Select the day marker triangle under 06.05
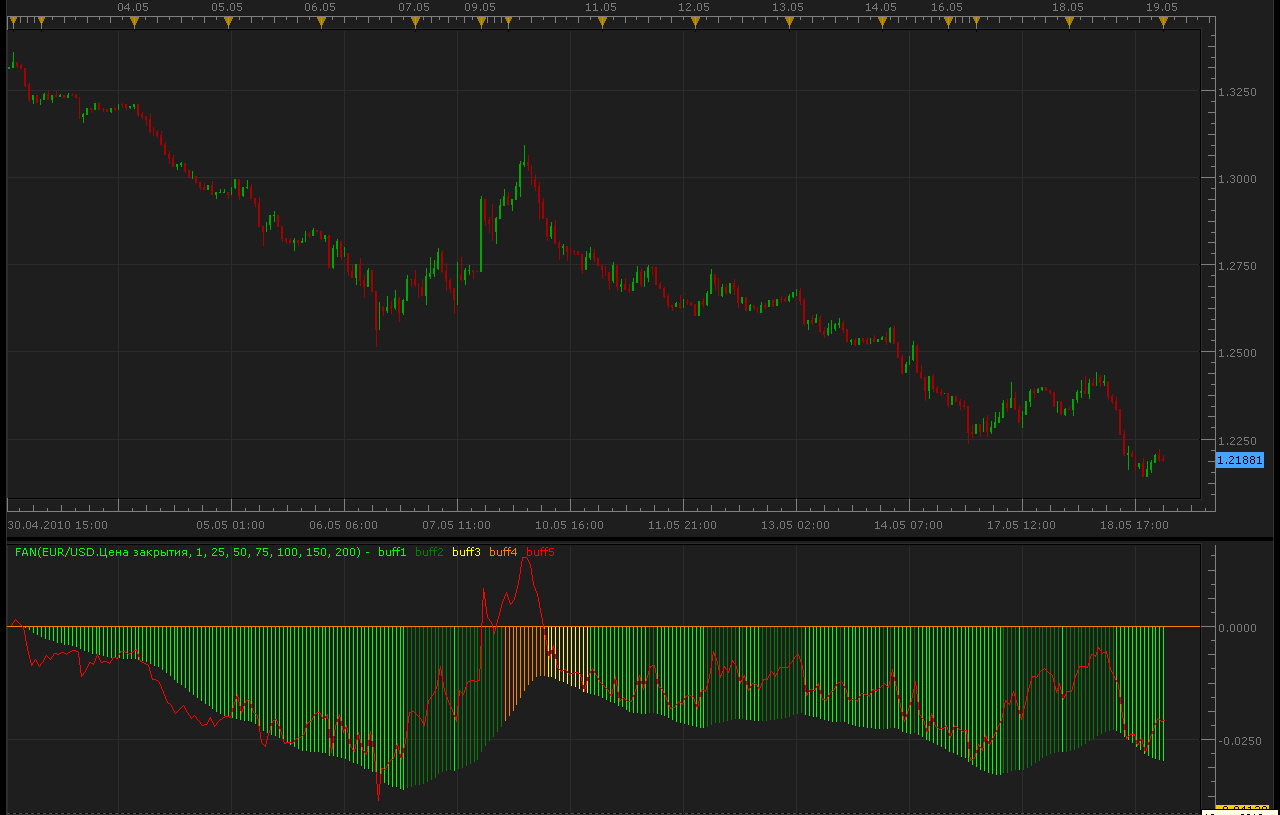The image size is (1280, 815). pos(321,21)
